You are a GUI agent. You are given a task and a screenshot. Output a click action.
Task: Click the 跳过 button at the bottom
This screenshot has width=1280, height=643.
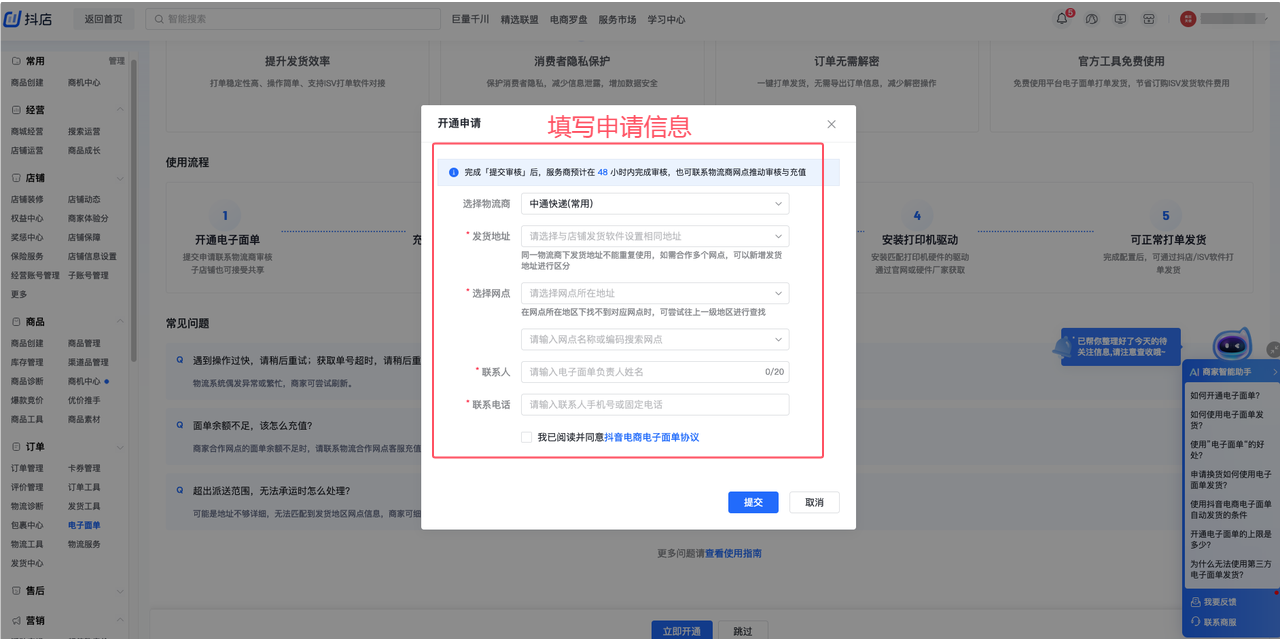[742, 631]
